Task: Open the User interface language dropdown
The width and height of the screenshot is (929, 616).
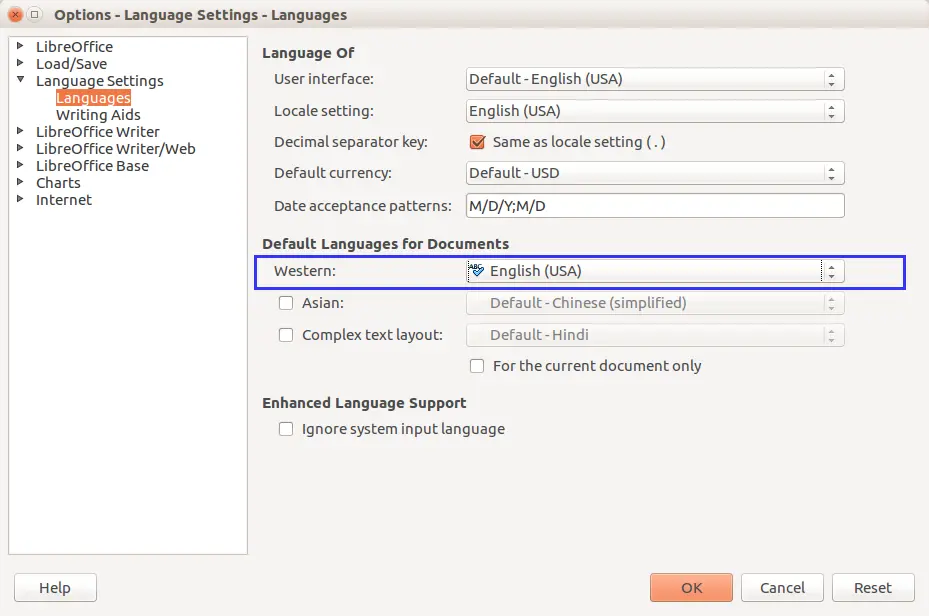Action: coord(655,79)
